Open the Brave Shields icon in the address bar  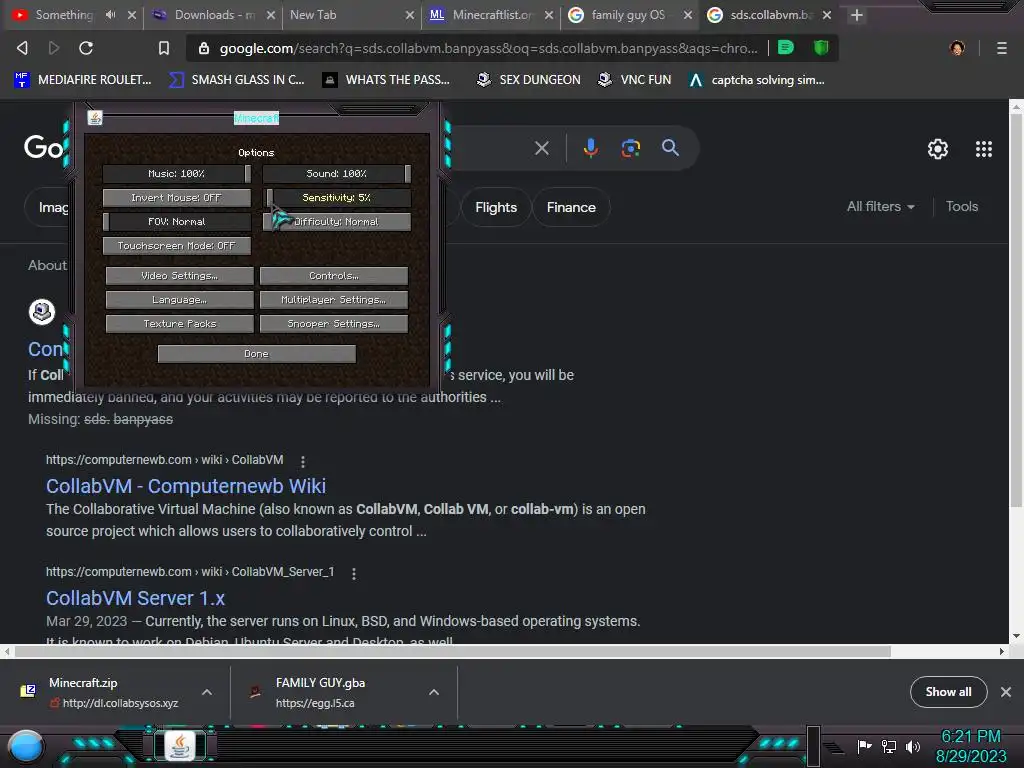pos(821,47)
